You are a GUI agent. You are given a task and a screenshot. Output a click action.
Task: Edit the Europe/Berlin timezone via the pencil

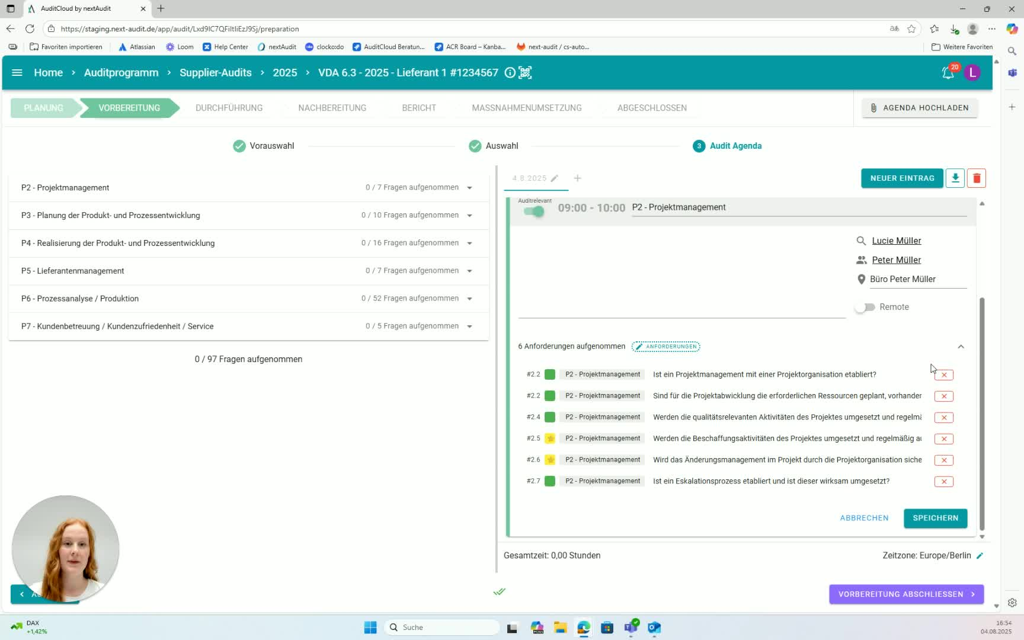click(x=980, y=555)
